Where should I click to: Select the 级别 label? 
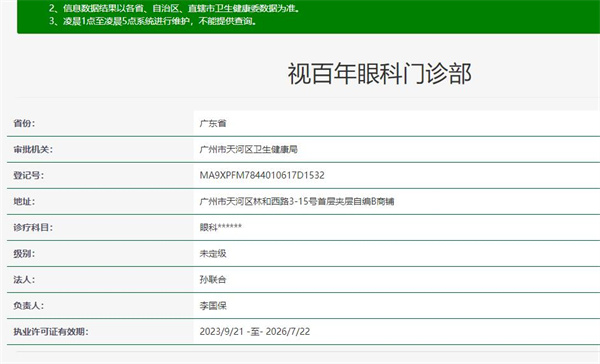(24, 253)
